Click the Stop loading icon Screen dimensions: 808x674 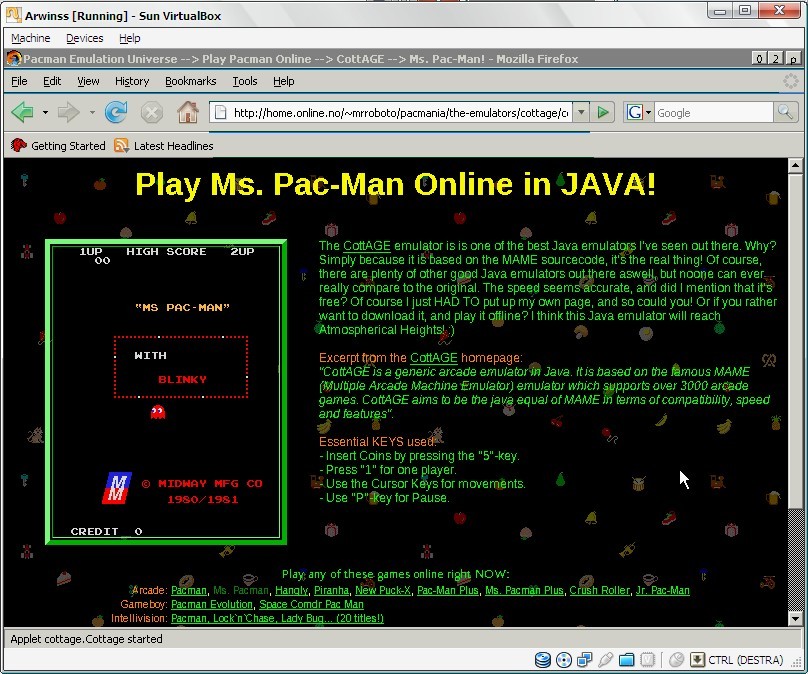pos(151,112)
